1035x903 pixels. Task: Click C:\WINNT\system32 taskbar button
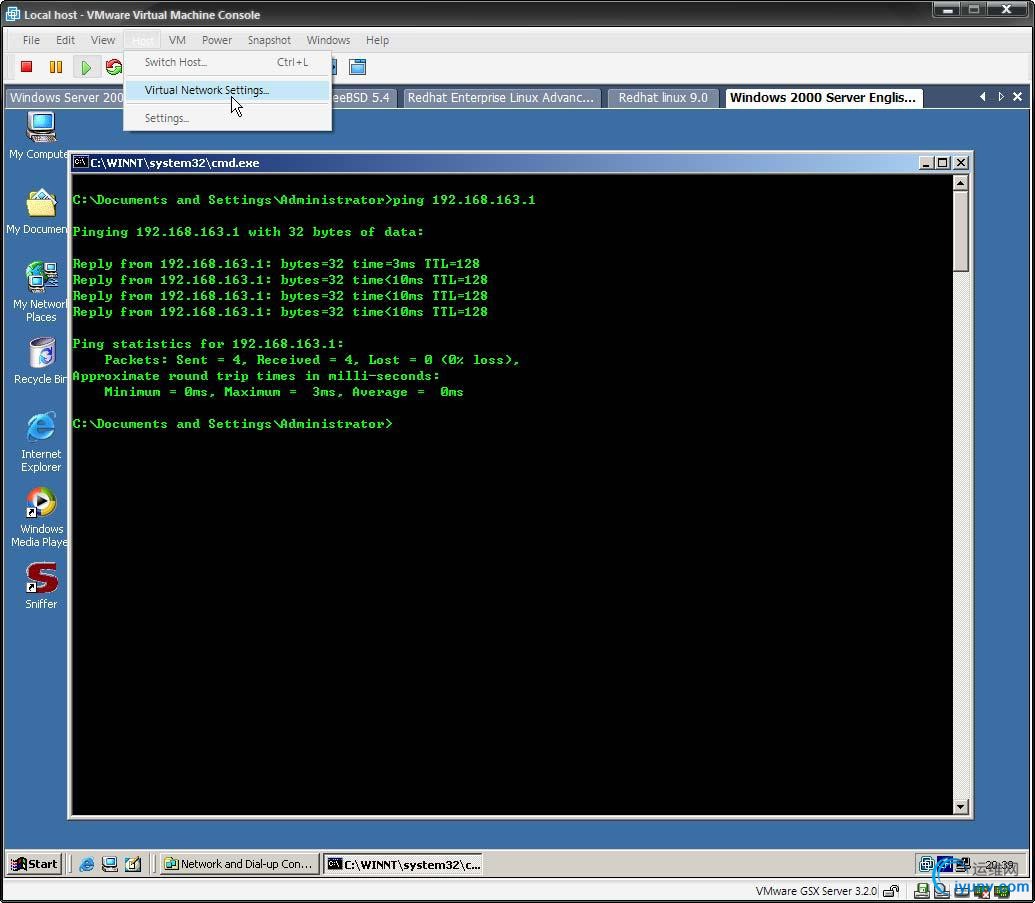coord(403,864)
